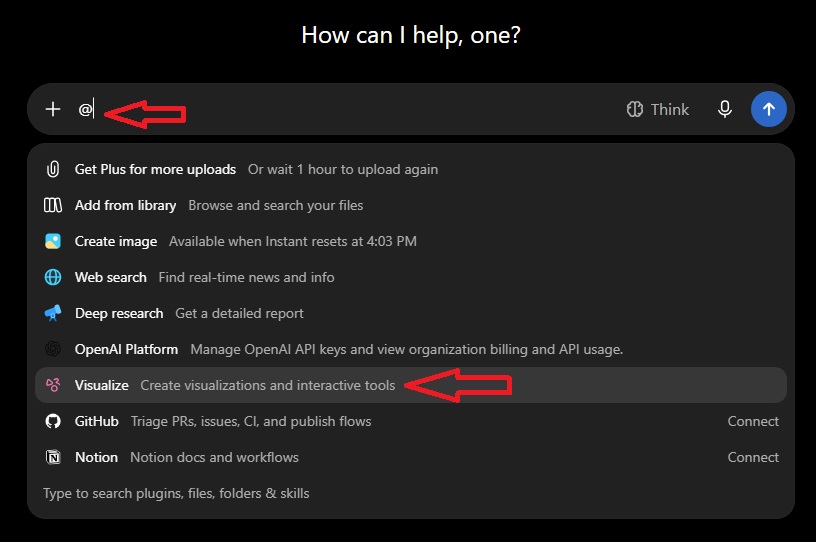Click the Web search globe icon

(53, 277)
